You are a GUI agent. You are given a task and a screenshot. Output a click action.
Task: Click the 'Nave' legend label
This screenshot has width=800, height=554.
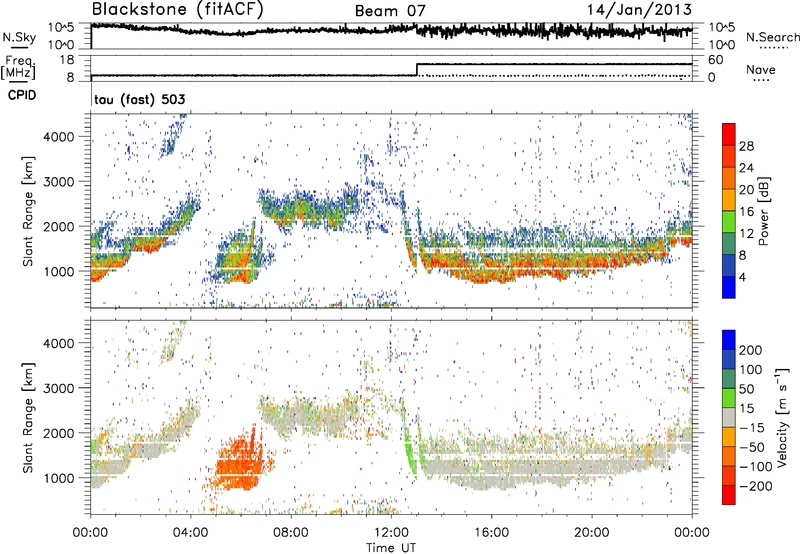tap(761, 69)
